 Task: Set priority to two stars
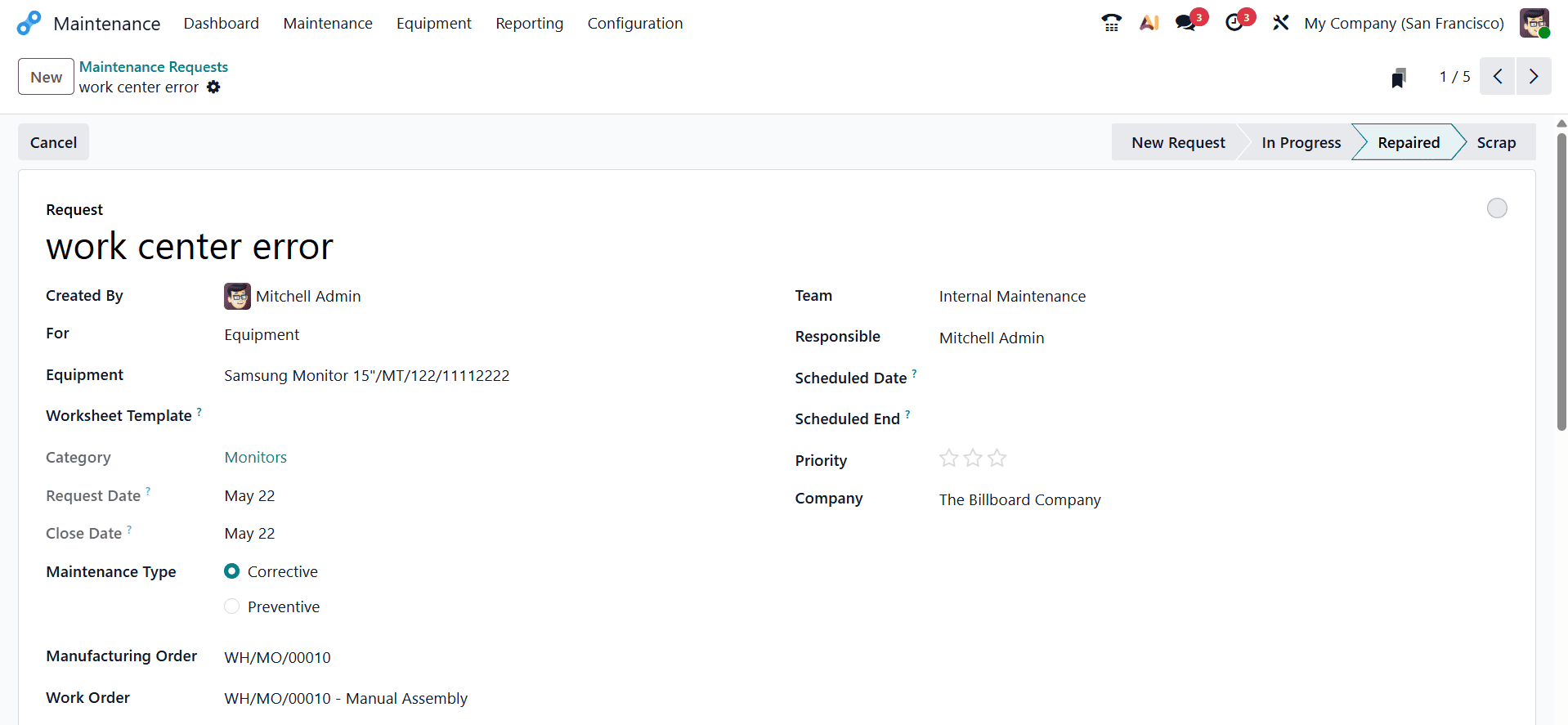point(973,459)
